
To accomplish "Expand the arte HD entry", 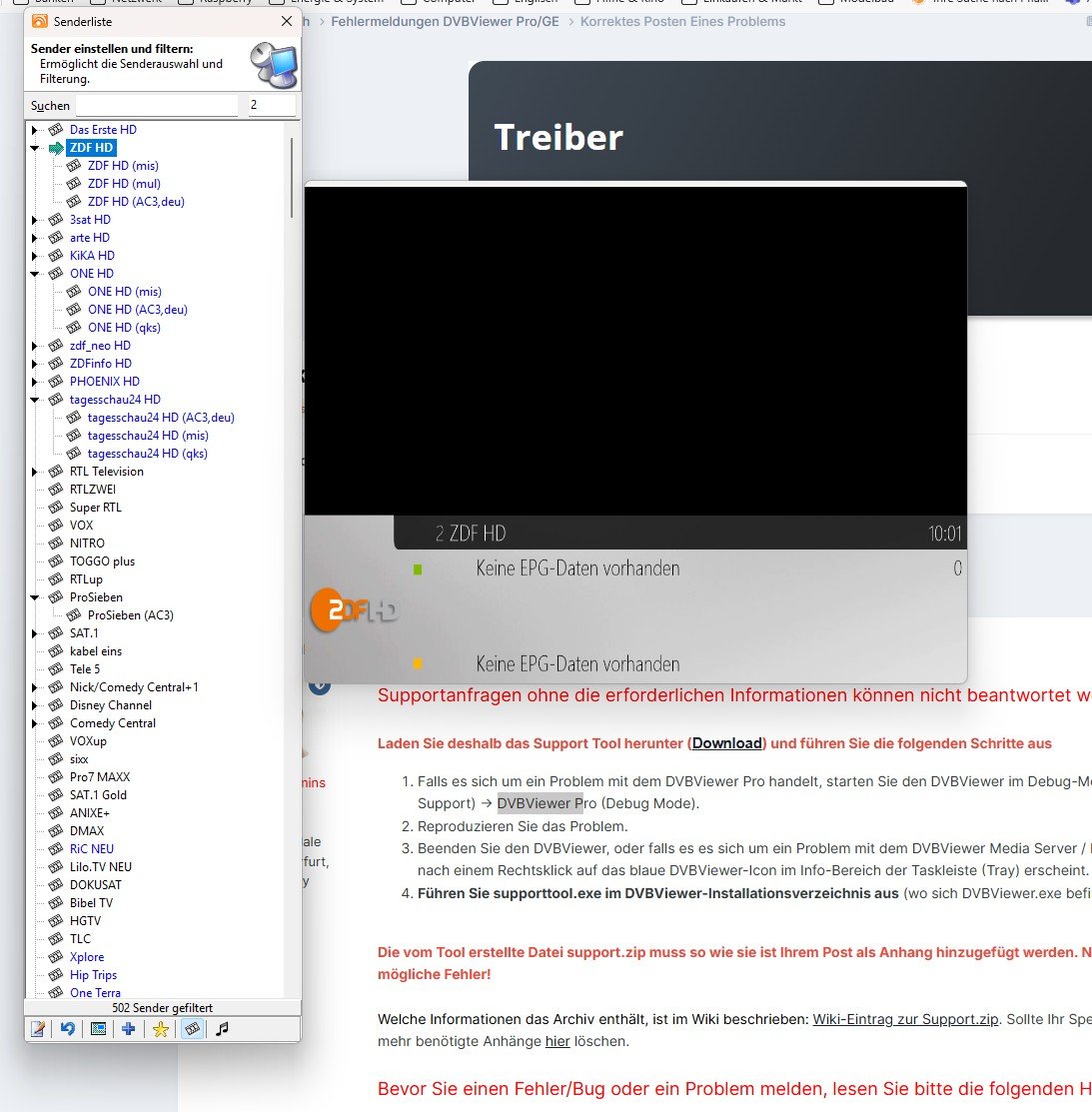I will click(34, 238).
